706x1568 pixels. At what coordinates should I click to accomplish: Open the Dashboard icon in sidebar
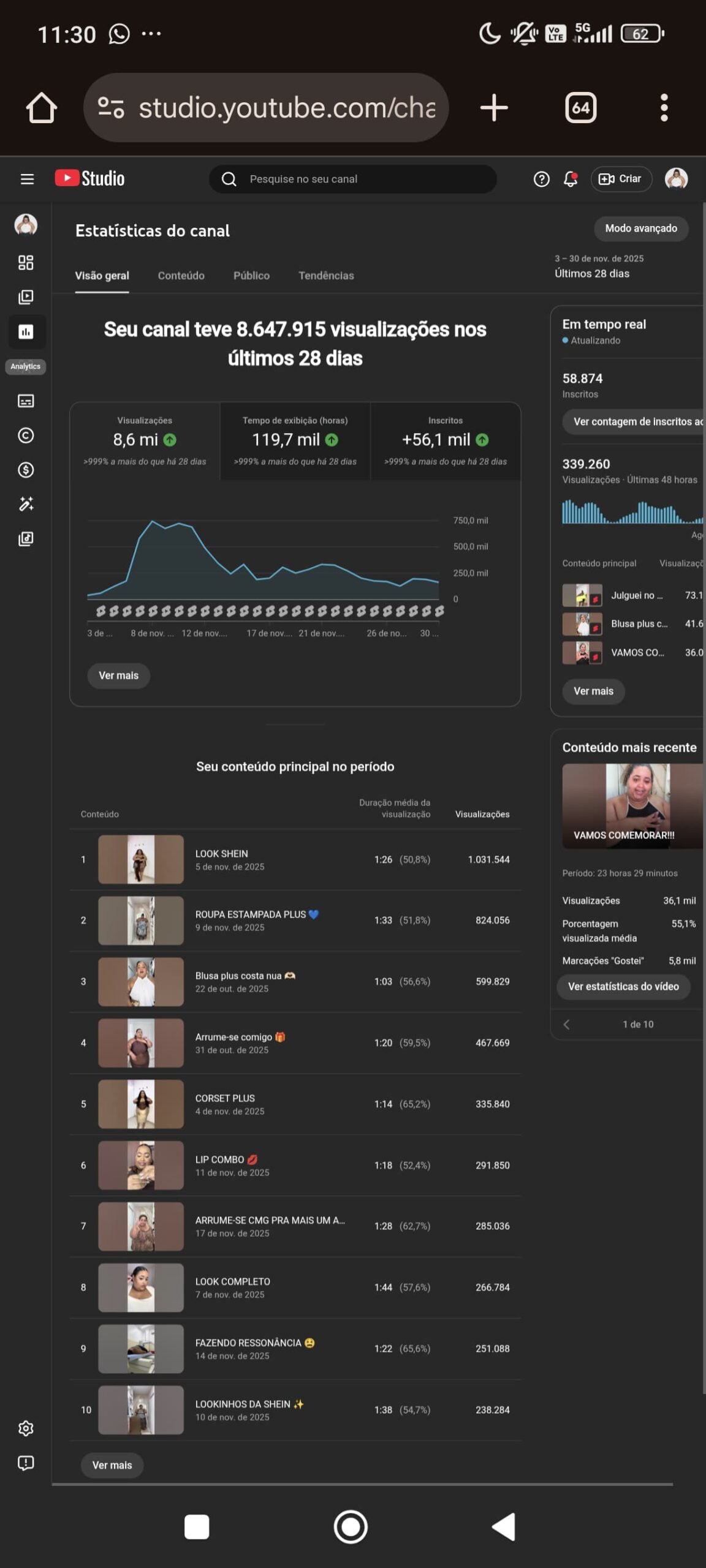[26, 263]
